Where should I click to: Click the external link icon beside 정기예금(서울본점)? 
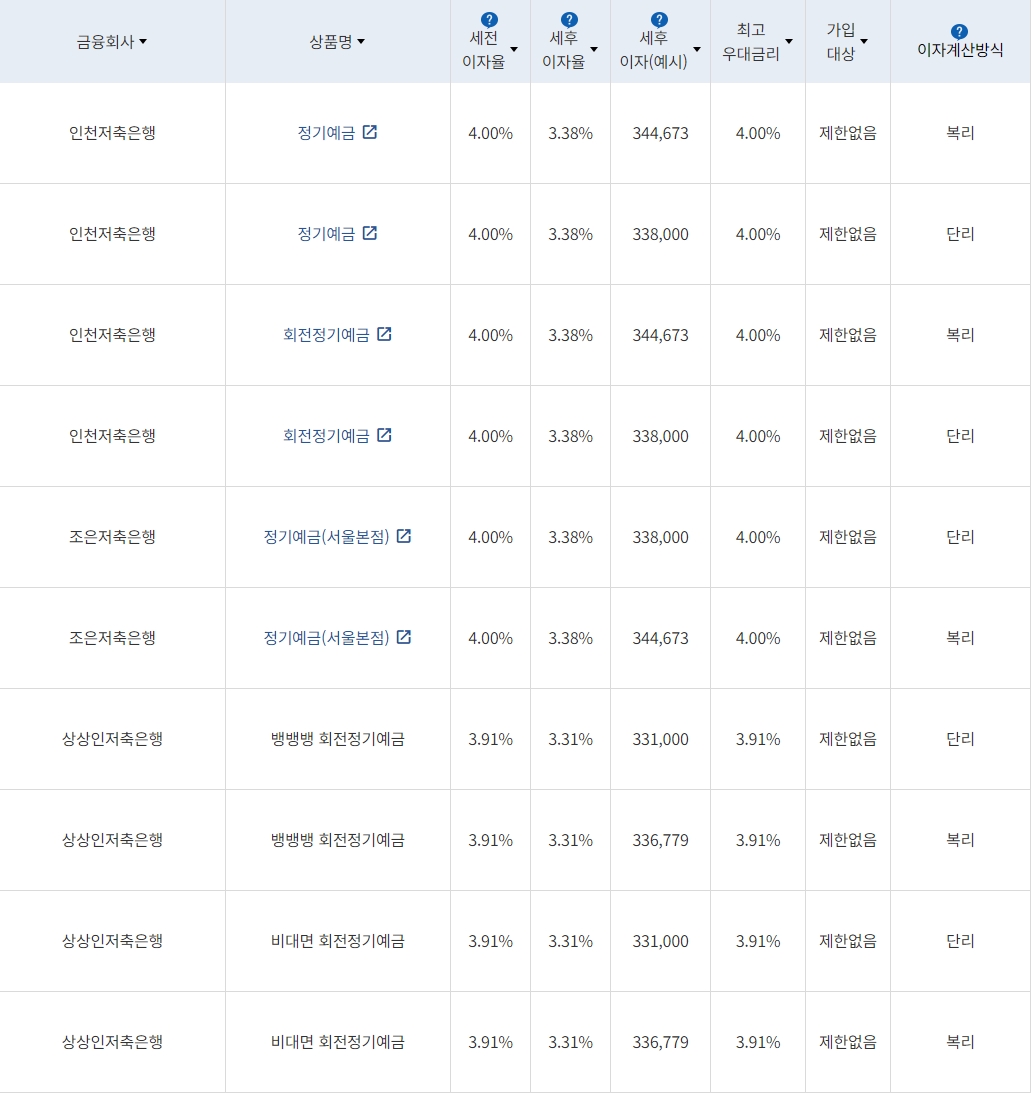click(403, 536)
